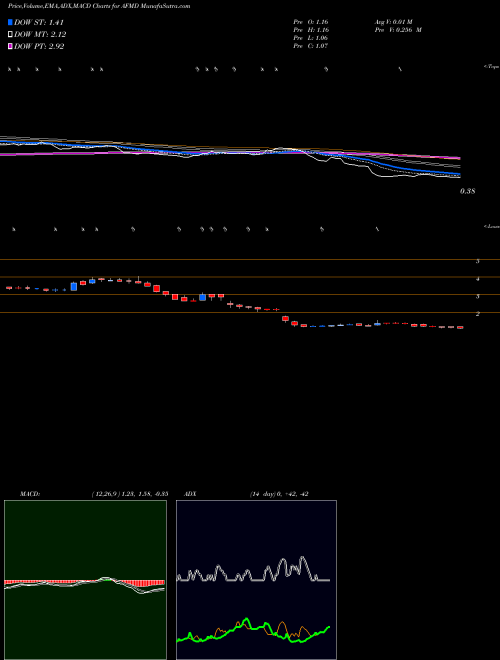Click the 0.38 value beside EMA lines
Viewport: 500px width, 660px height.
[x=467, y=191]
